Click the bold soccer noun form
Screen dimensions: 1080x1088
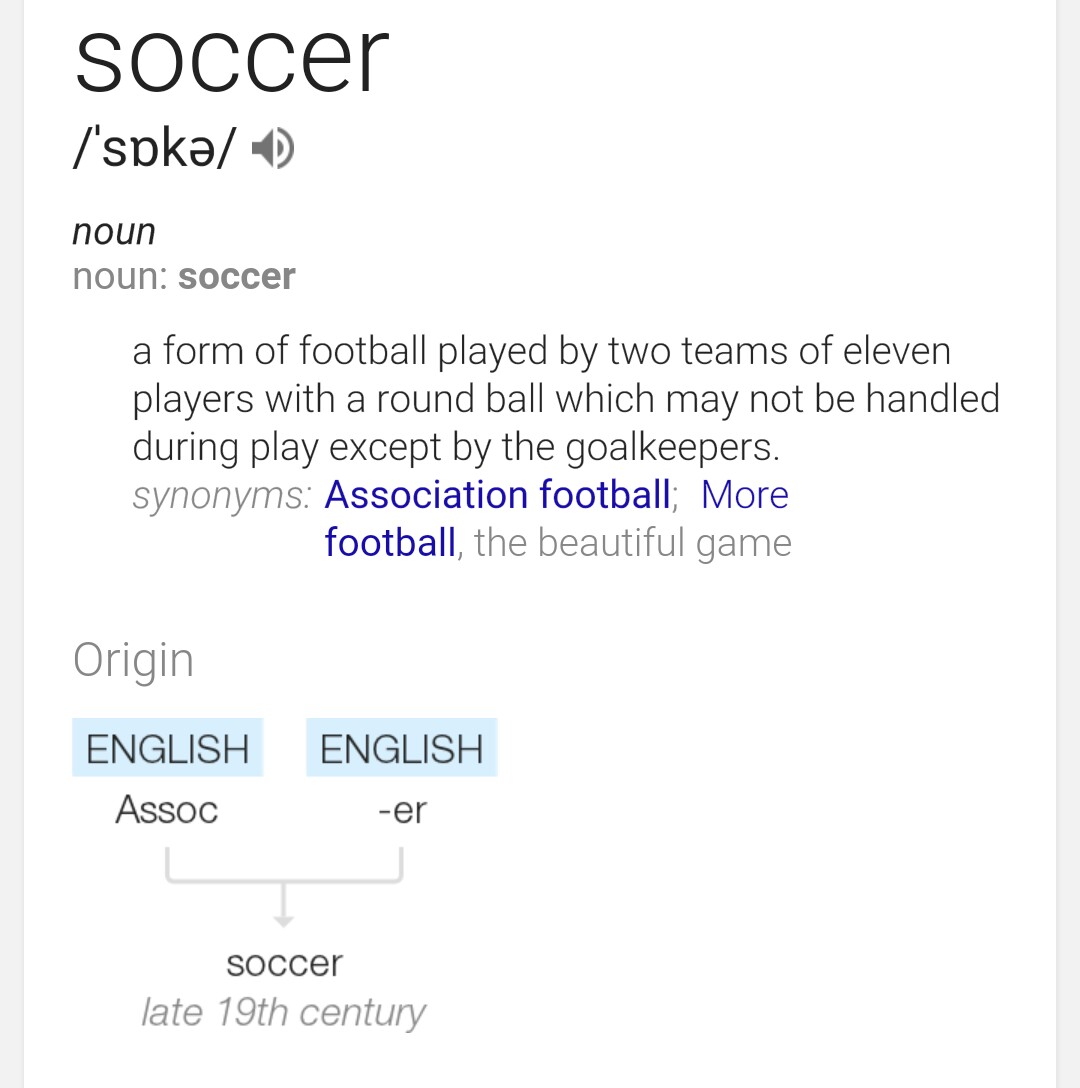pyautogui.click(x=237, y=277)
